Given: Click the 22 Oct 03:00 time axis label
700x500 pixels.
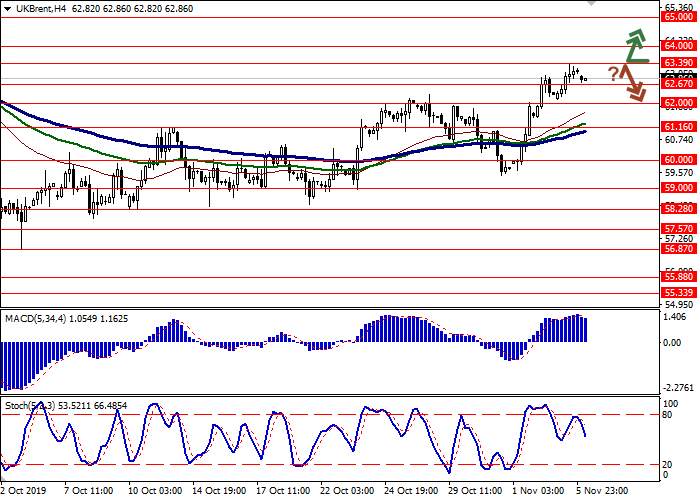Looking at the screenshot, I should [348, 492].
